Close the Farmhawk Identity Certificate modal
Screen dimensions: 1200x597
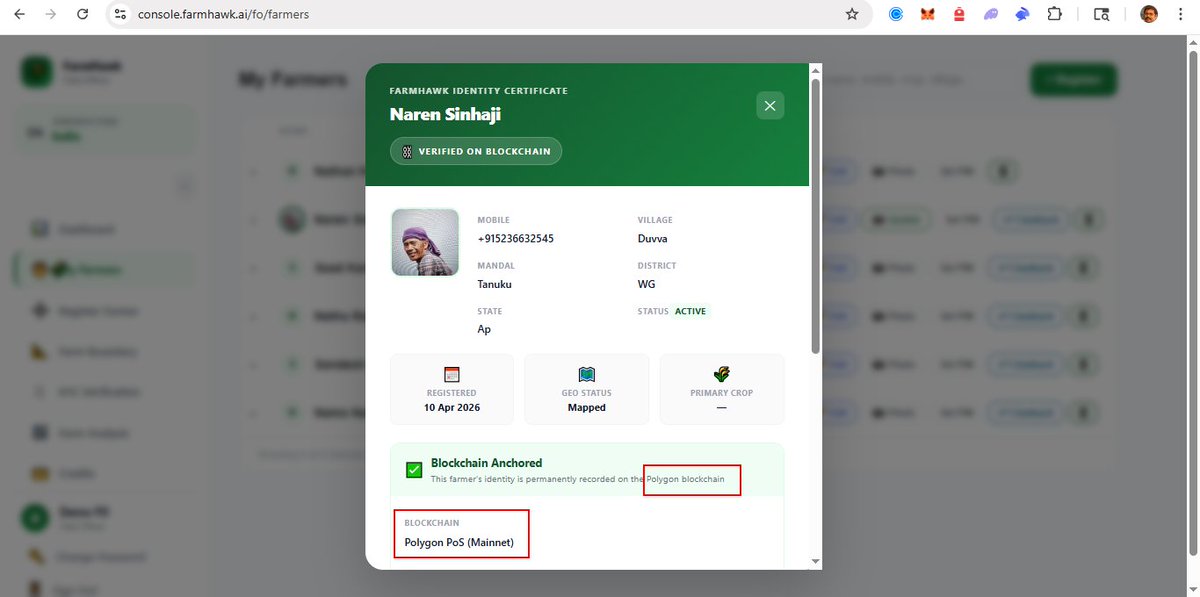tap(770, 105)
